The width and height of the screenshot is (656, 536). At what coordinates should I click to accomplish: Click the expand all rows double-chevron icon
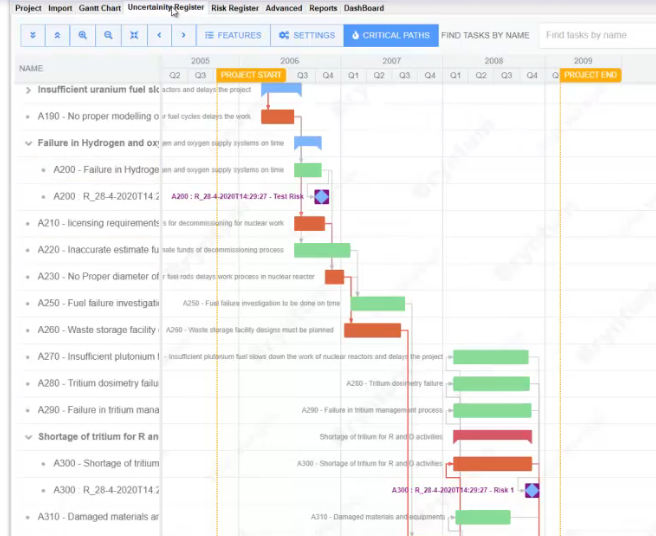click(x=33, y=35)
